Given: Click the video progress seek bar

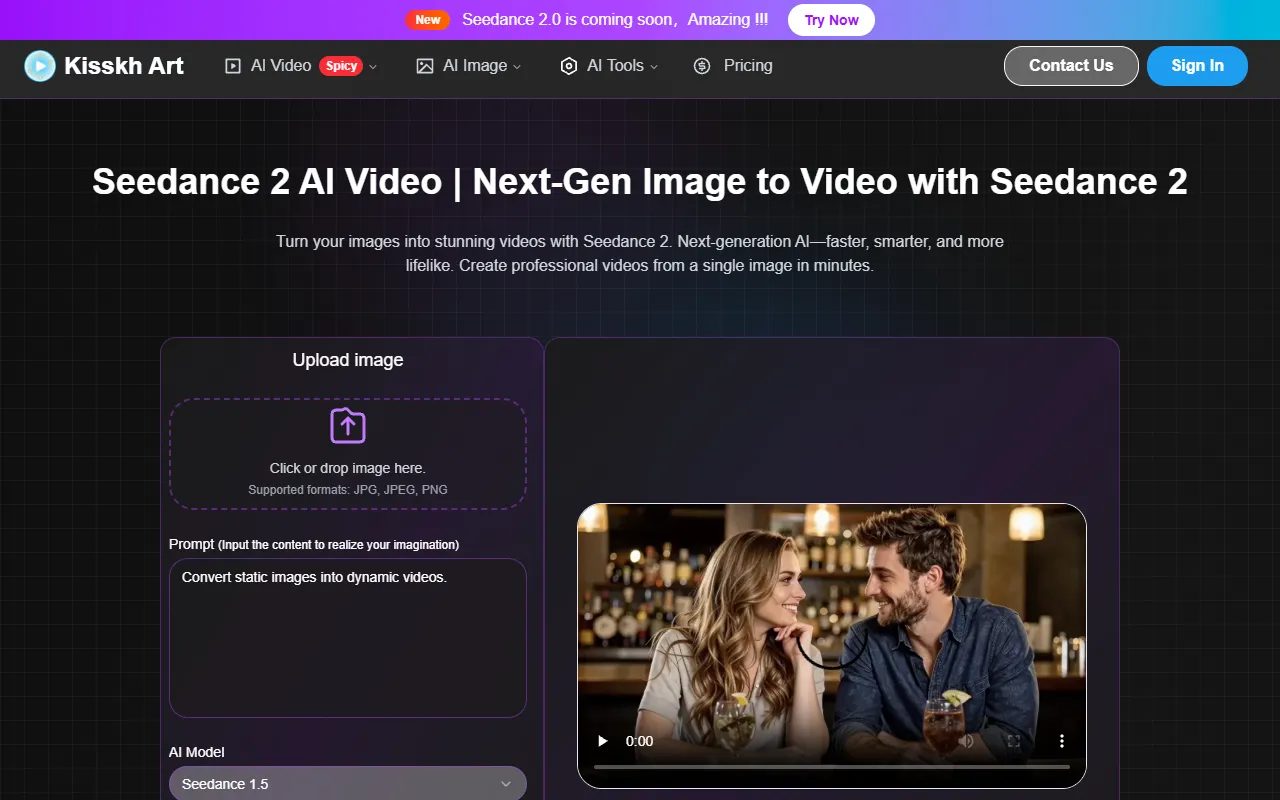Looking at the screenshot, I should pos(831,767).
